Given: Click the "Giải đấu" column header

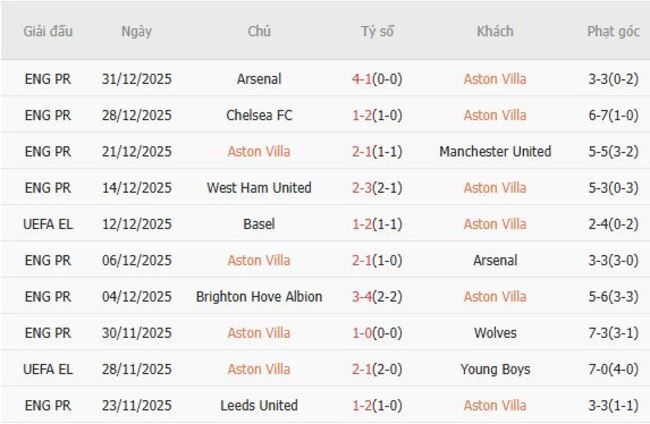Looking at the screenshot, I should tap(48, 31).
